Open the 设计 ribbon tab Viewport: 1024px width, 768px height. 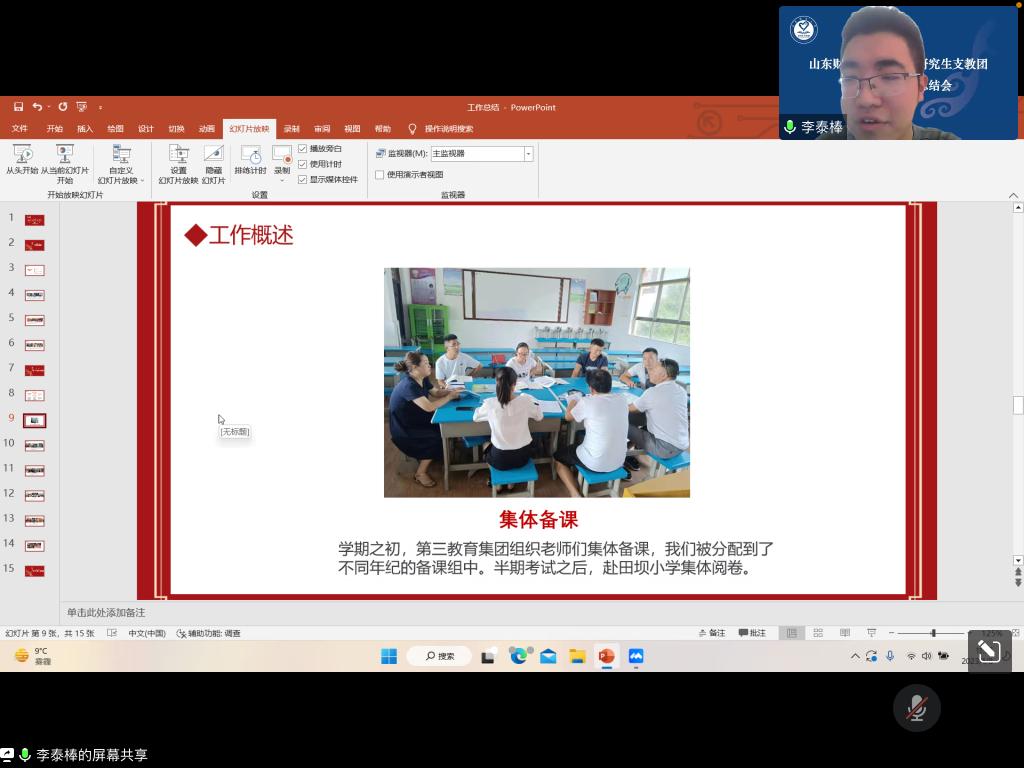[146, 129]
